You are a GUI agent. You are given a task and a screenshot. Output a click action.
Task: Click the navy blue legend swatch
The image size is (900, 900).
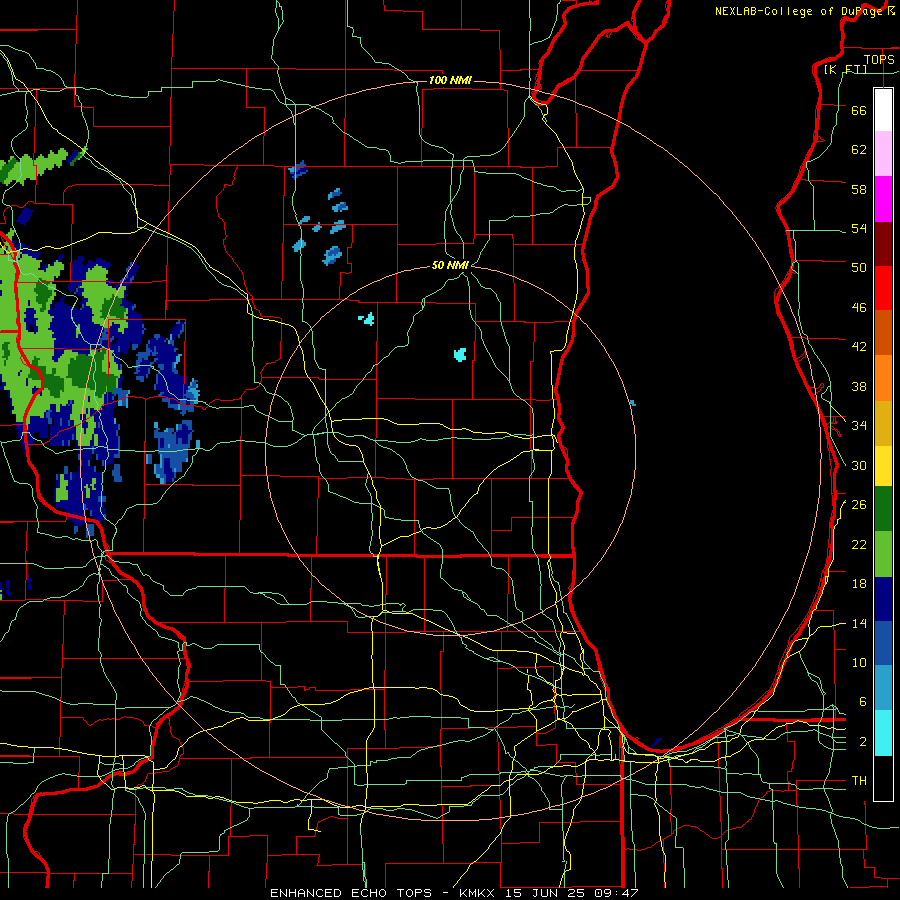coord(883,599)
